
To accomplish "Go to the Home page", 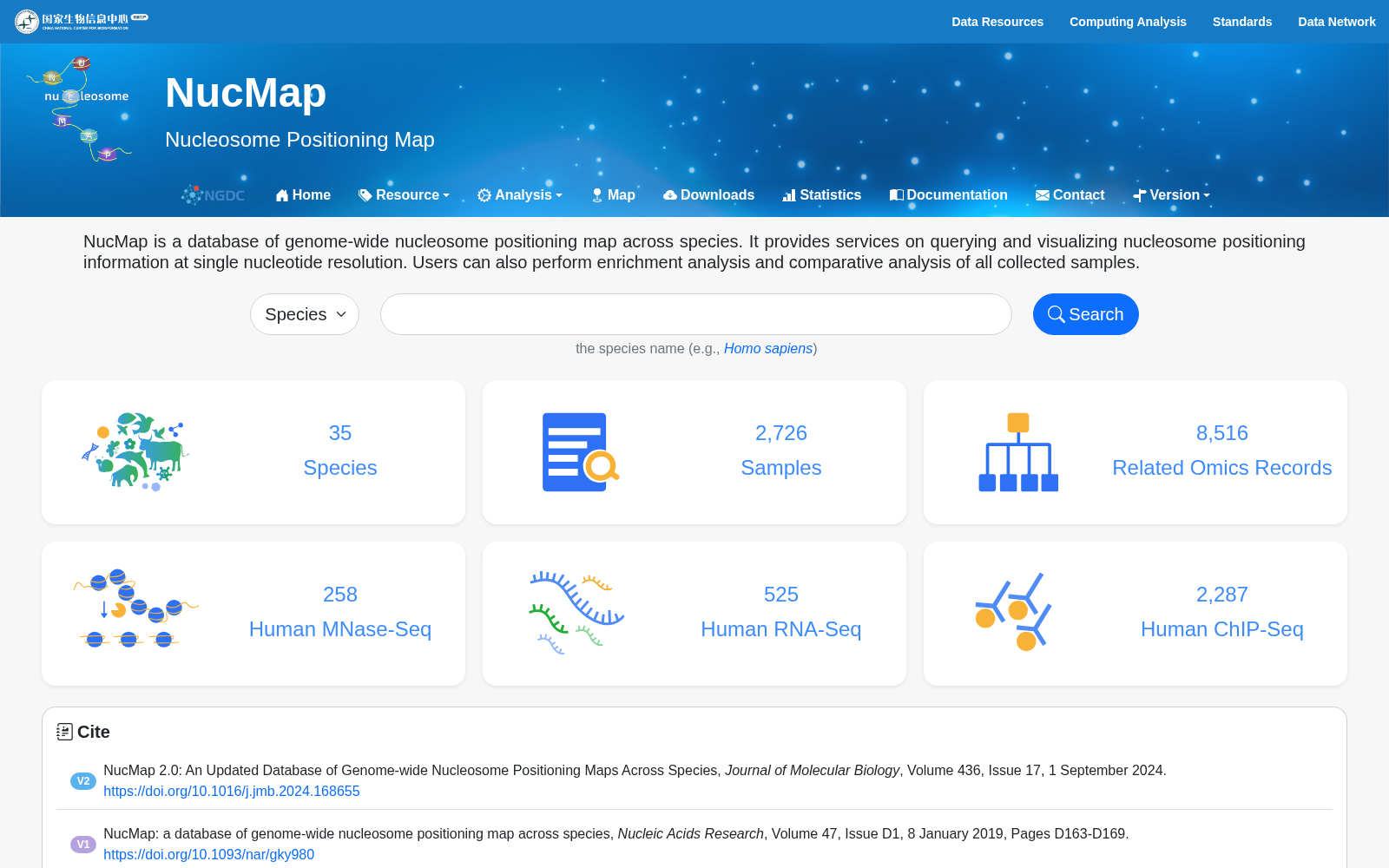I will click(x=303, y=195).
